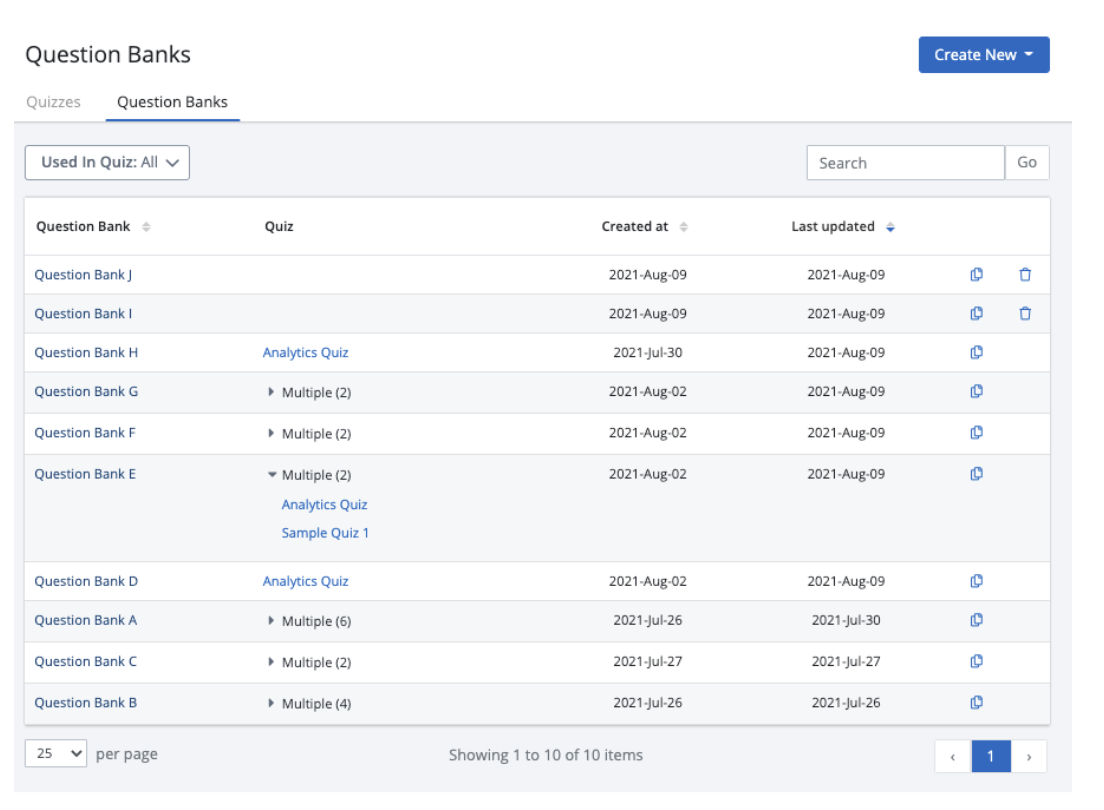Viewport: 1104px width, 810px height.
Task: Click into the Search input field
Action: [x=905, y=163]
